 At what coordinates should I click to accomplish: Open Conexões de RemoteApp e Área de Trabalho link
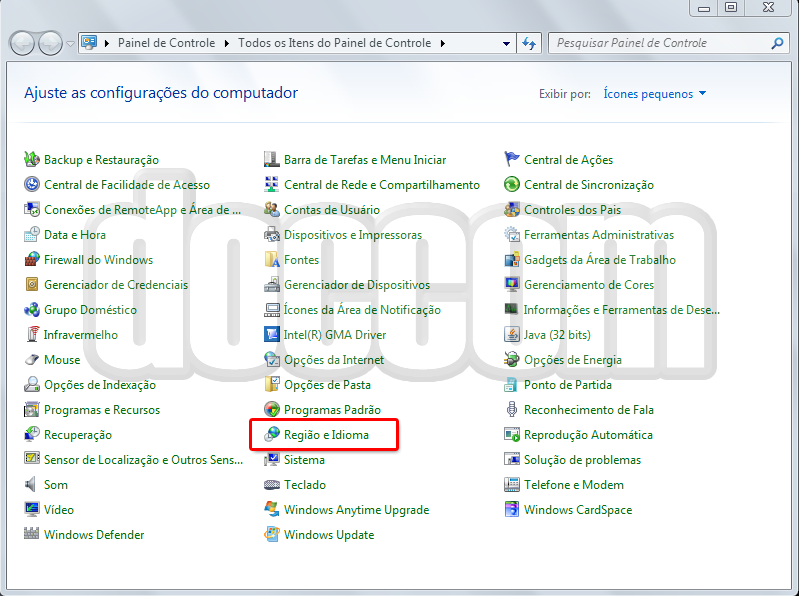pos(142,209)
